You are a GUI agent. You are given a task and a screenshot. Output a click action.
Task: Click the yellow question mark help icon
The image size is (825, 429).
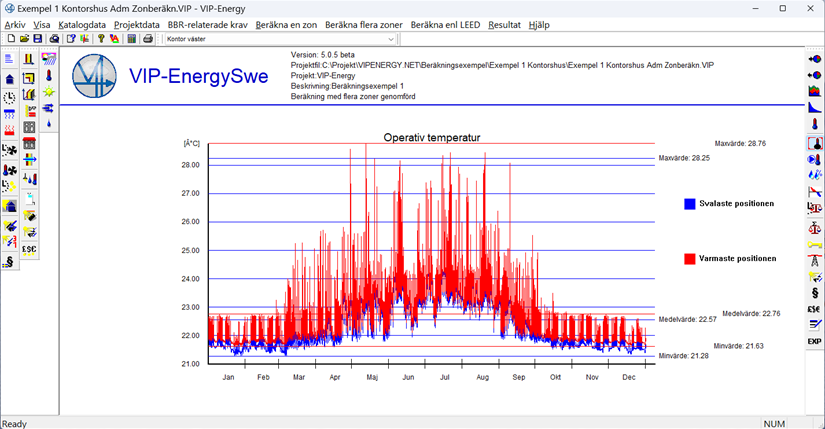pos(101,39)
